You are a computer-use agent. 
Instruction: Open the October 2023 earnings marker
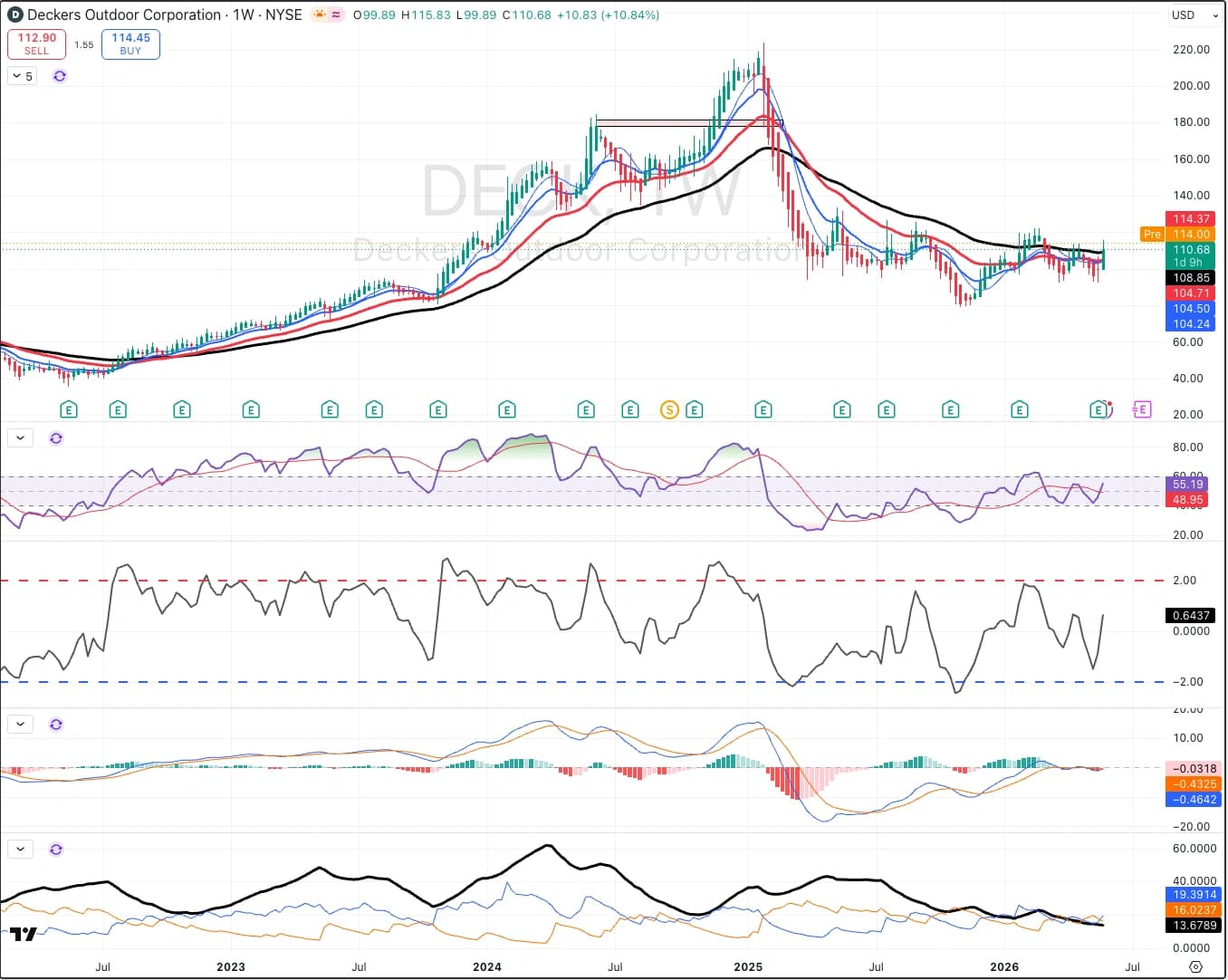(x=438, y=410)
